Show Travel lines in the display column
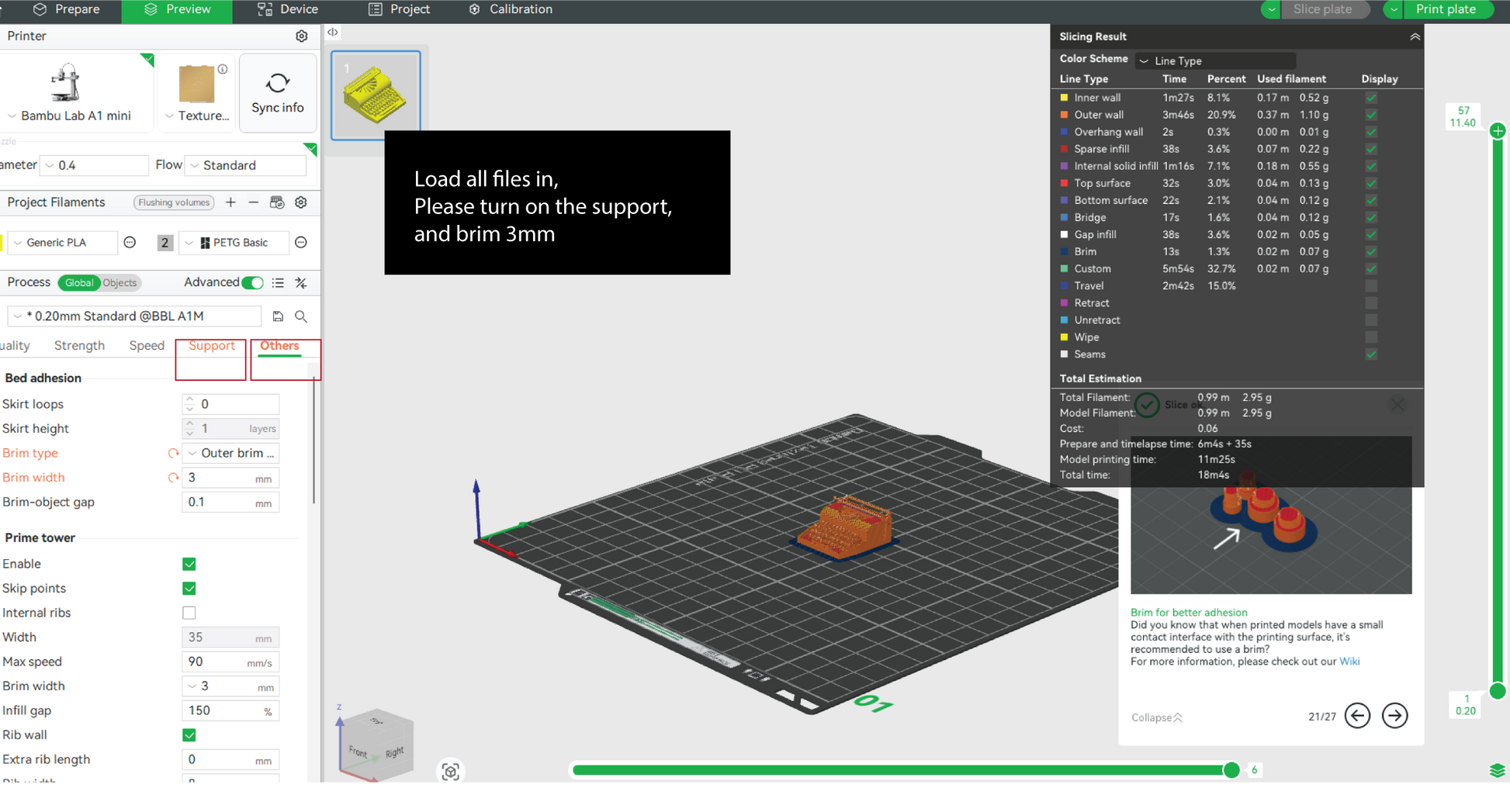This screenshot has width=1510, height=812. (x=1371, y=286)
